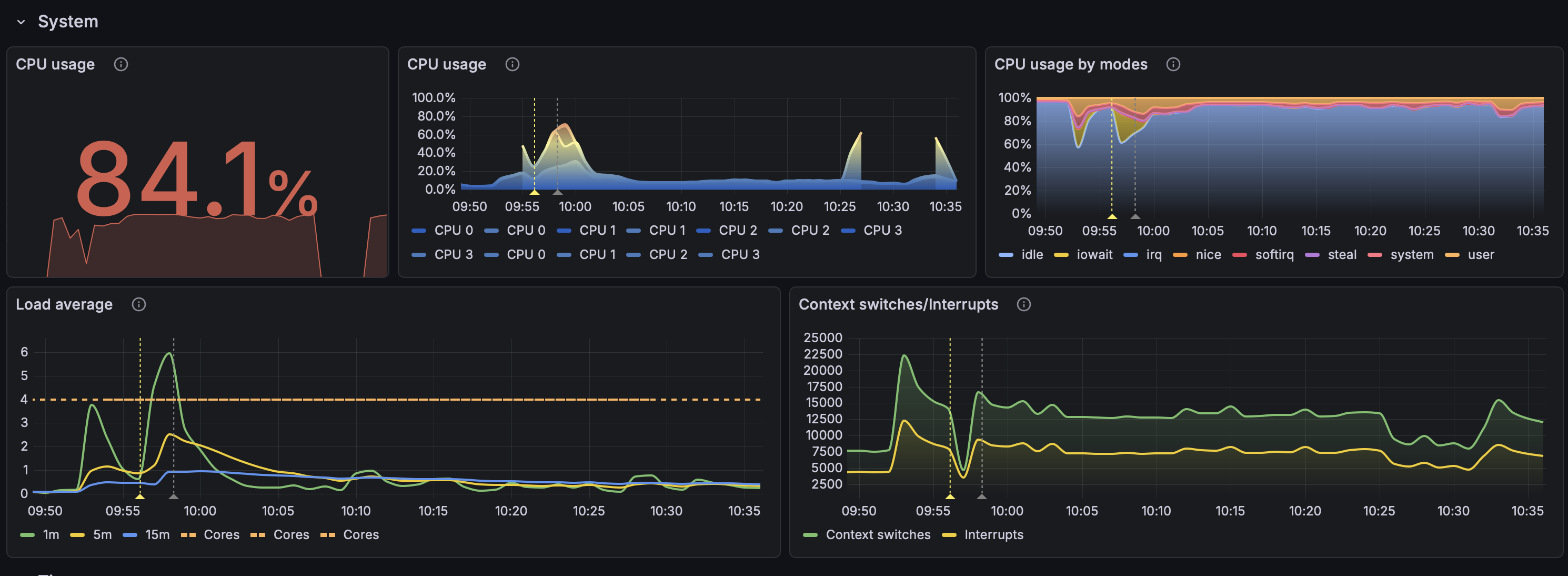Select the softirq legend entry
This screenshot has width=1568, height=576.
1274,254
